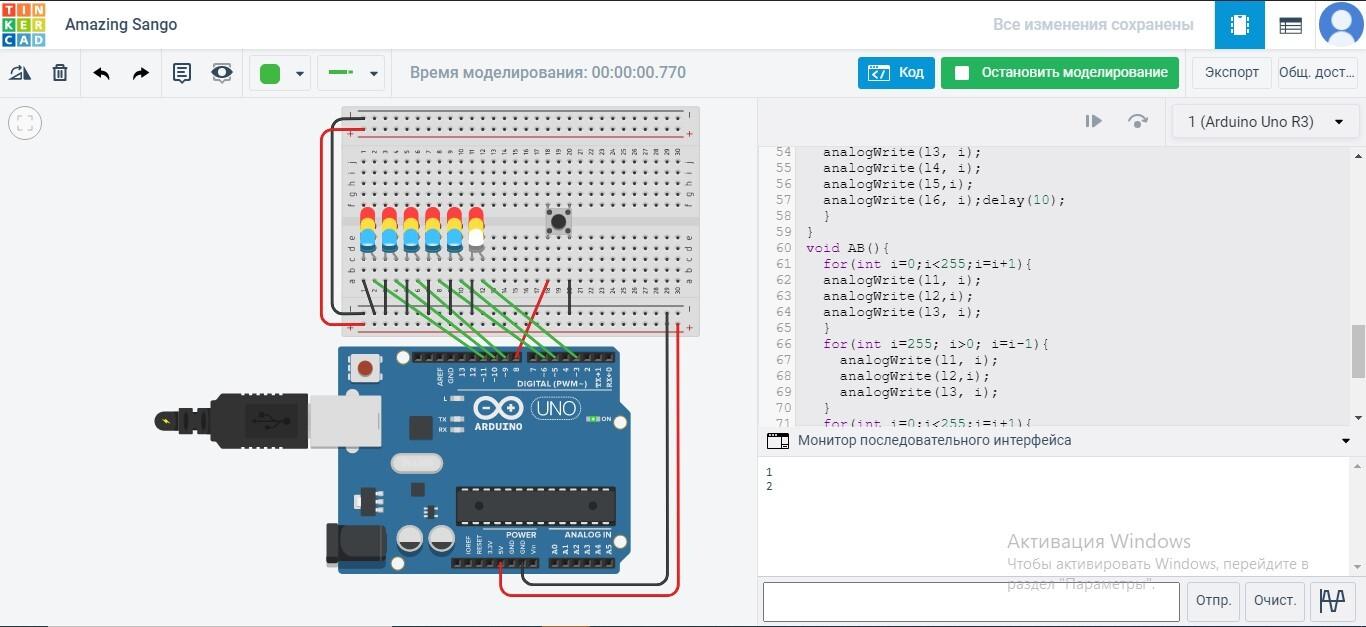Viewport: 1366px width, 627px height.
Task: Switch to component list view
Action: pyautogui.click(x=1290, y=25)
